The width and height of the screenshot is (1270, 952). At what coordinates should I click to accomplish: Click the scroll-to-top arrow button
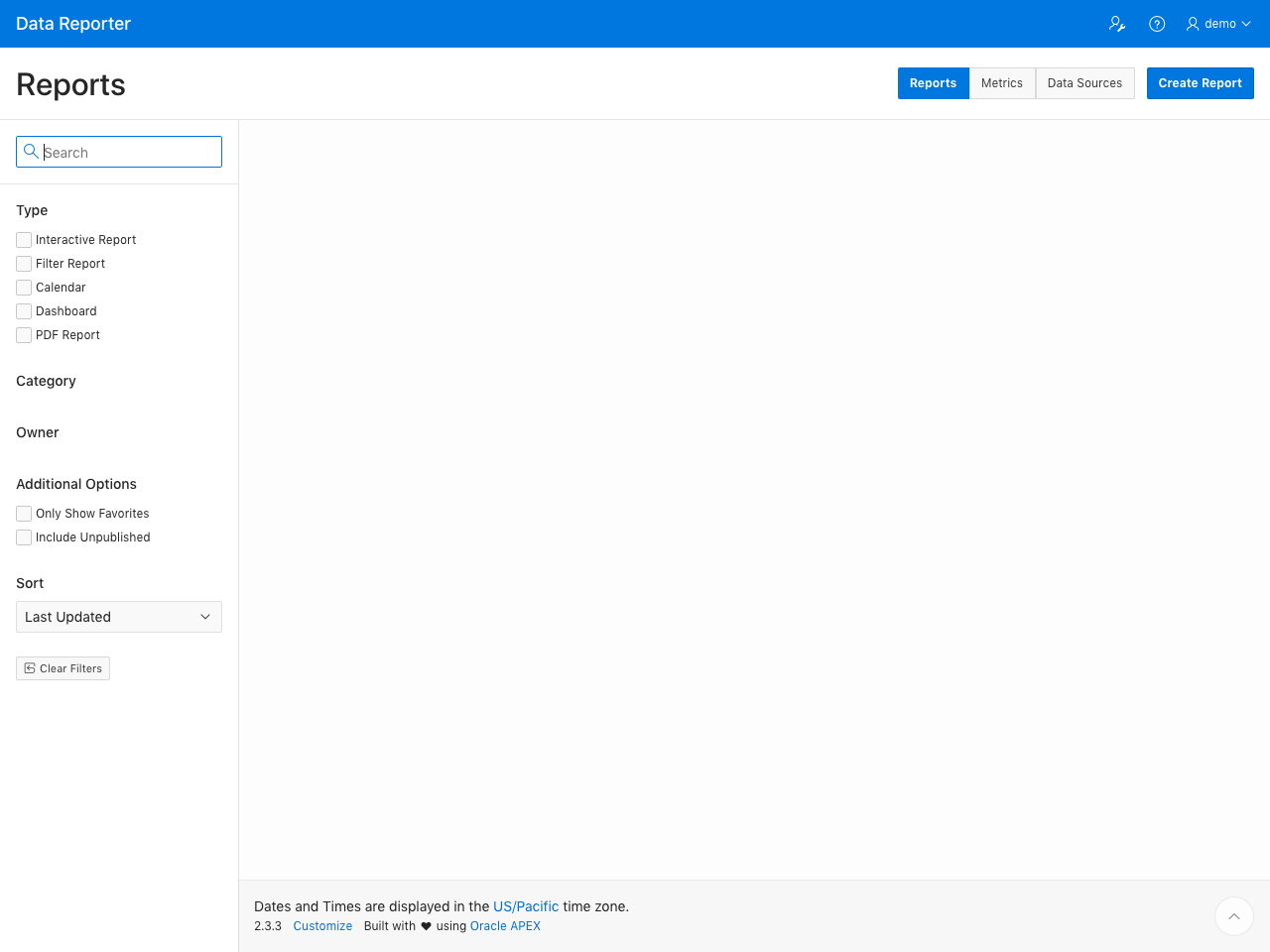pyautogui.click(x=1233, y=916)
